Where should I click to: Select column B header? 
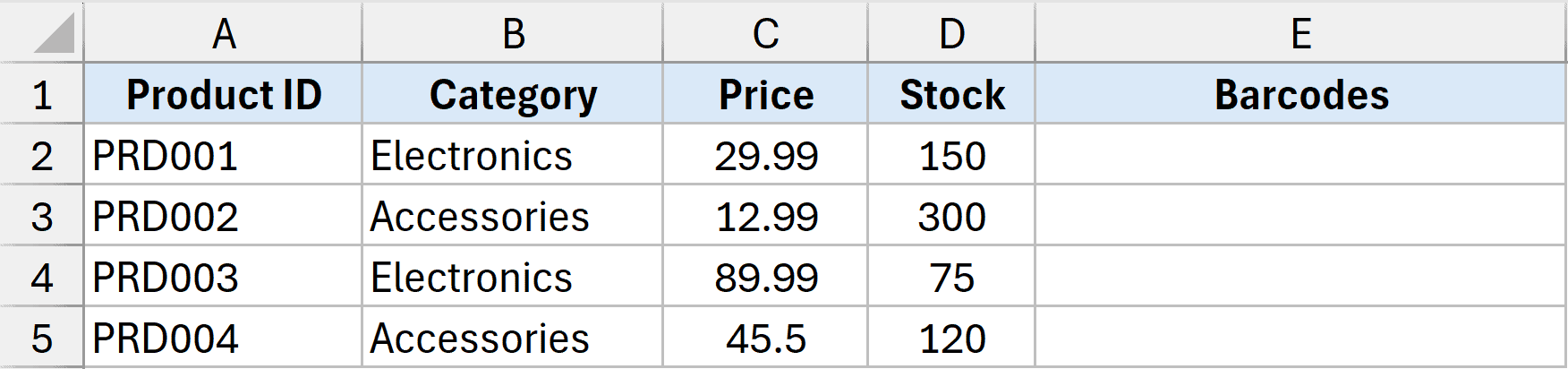tap(513, 34)
